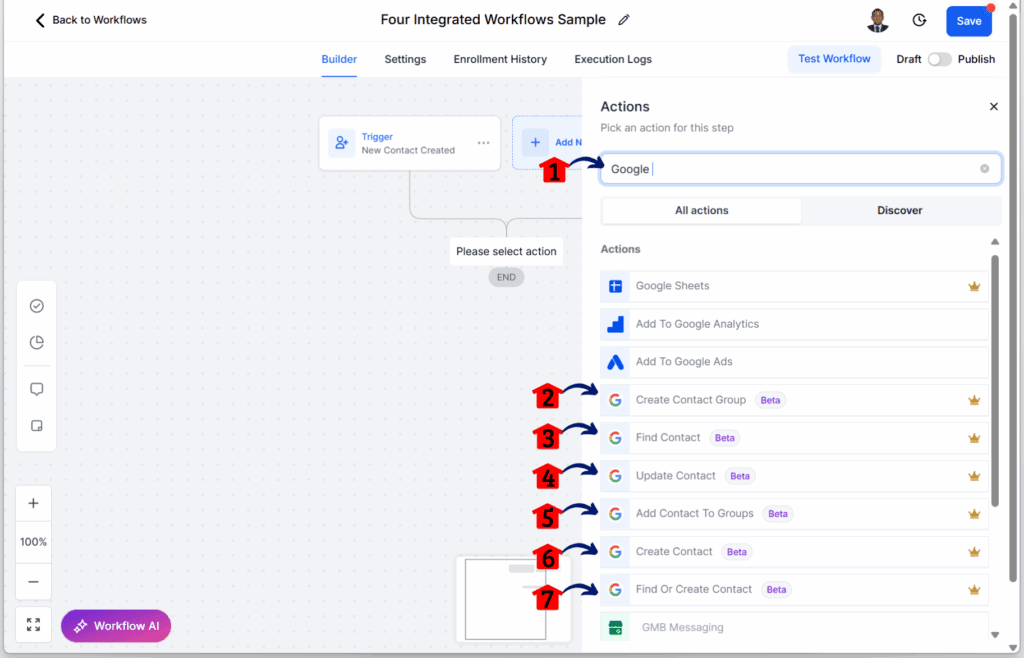Click the plus icon to add new trigger
Viewport: 1024px width, 658px height.
(x=535, y=142)
